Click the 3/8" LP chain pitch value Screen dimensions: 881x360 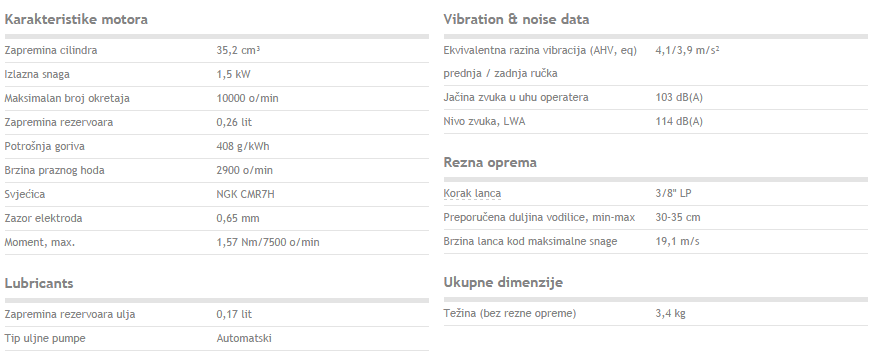tap(673, 193)
